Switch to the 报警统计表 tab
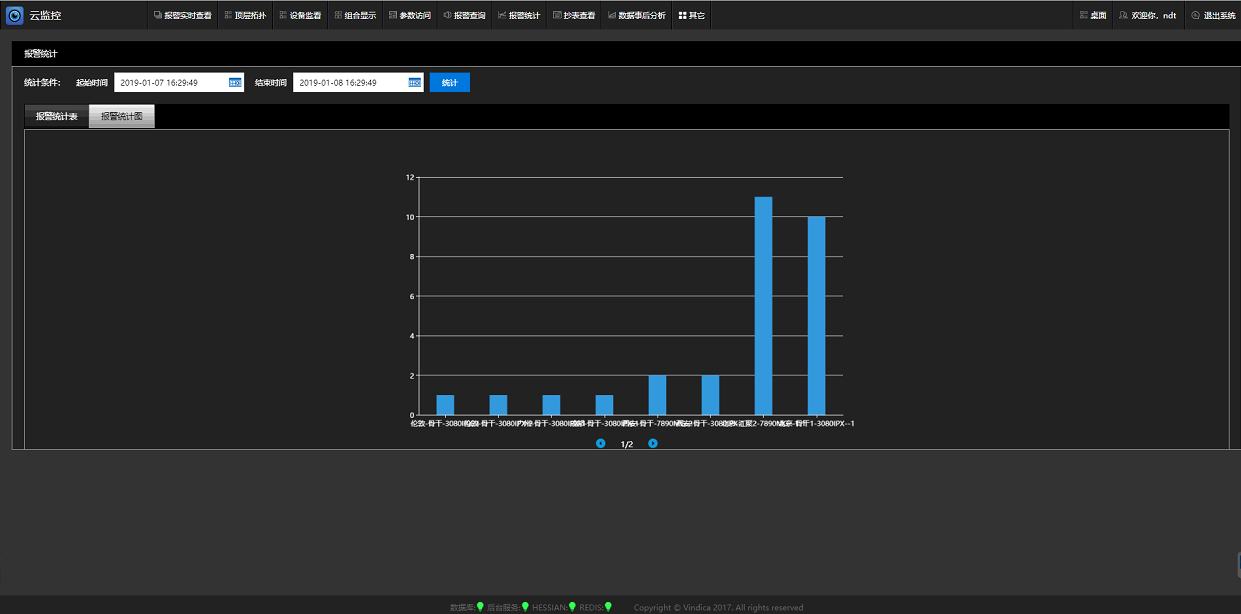Screen dimensions: 1241x614 (x=56, y=117)
